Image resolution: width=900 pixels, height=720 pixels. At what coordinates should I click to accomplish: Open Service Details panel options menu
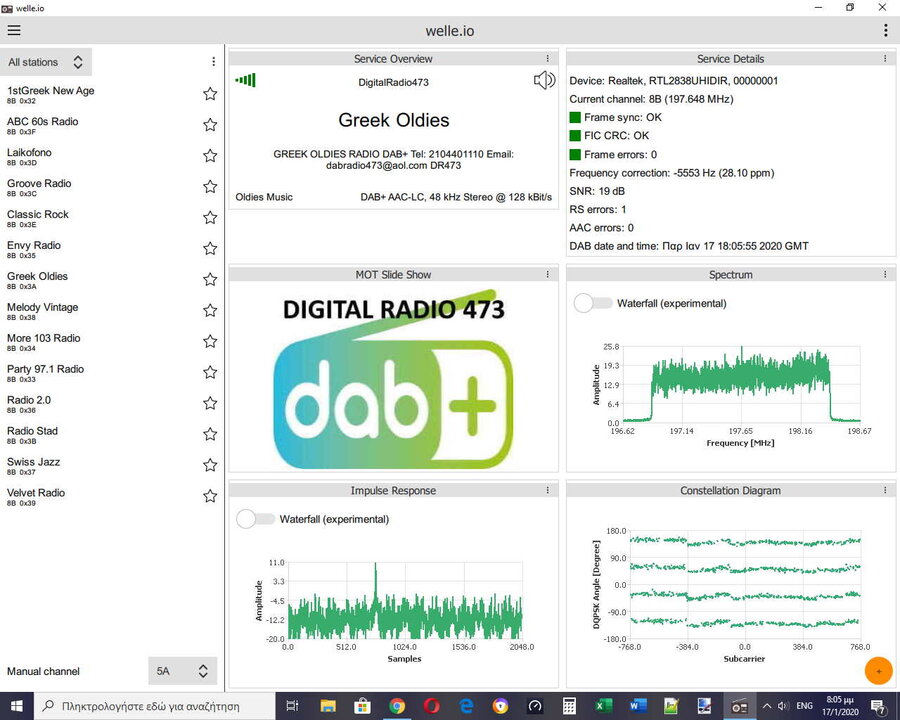pos(885,59)
